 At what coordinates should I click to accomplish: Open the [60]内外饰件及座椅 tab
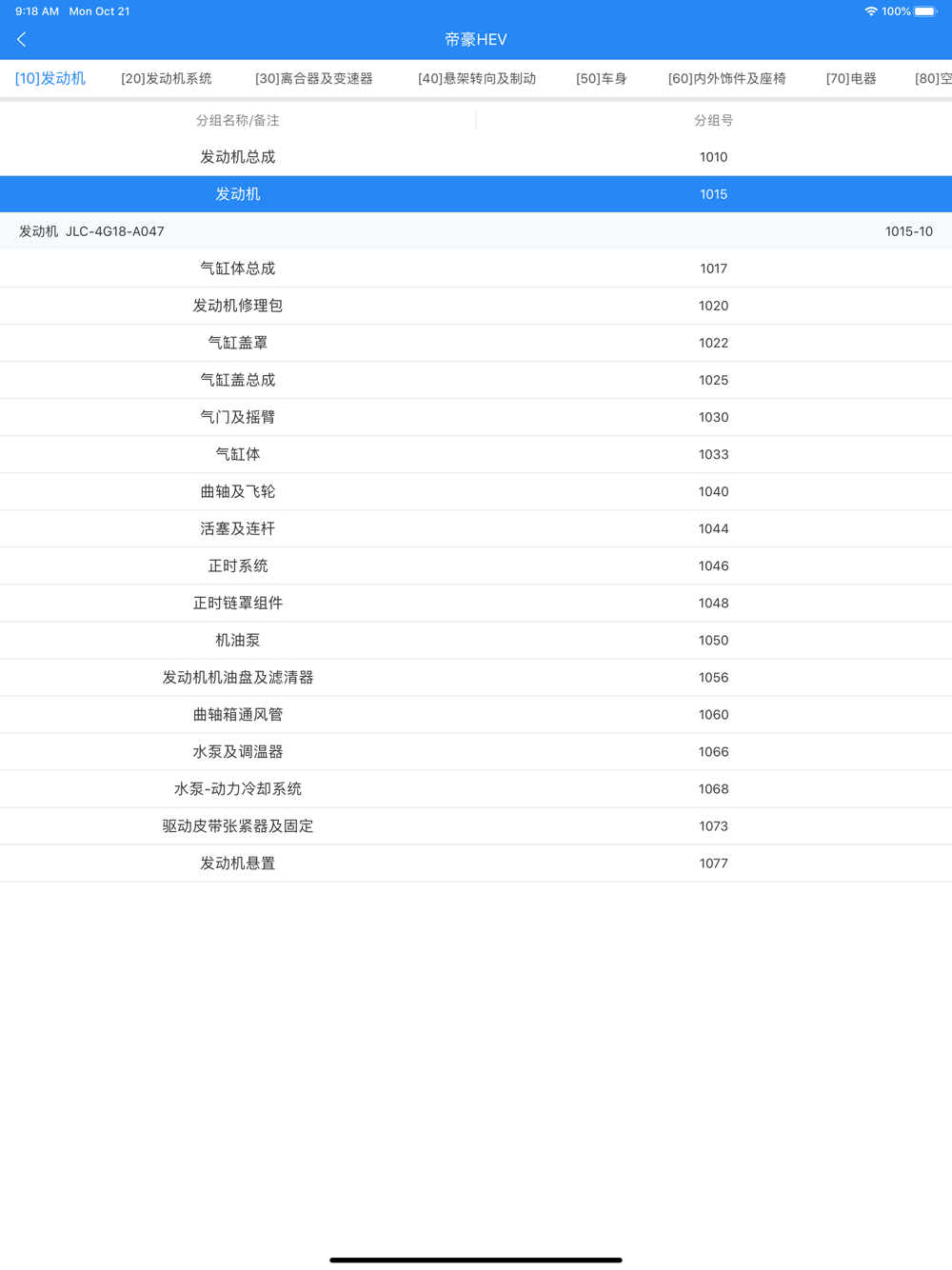(x=727, y=78)
